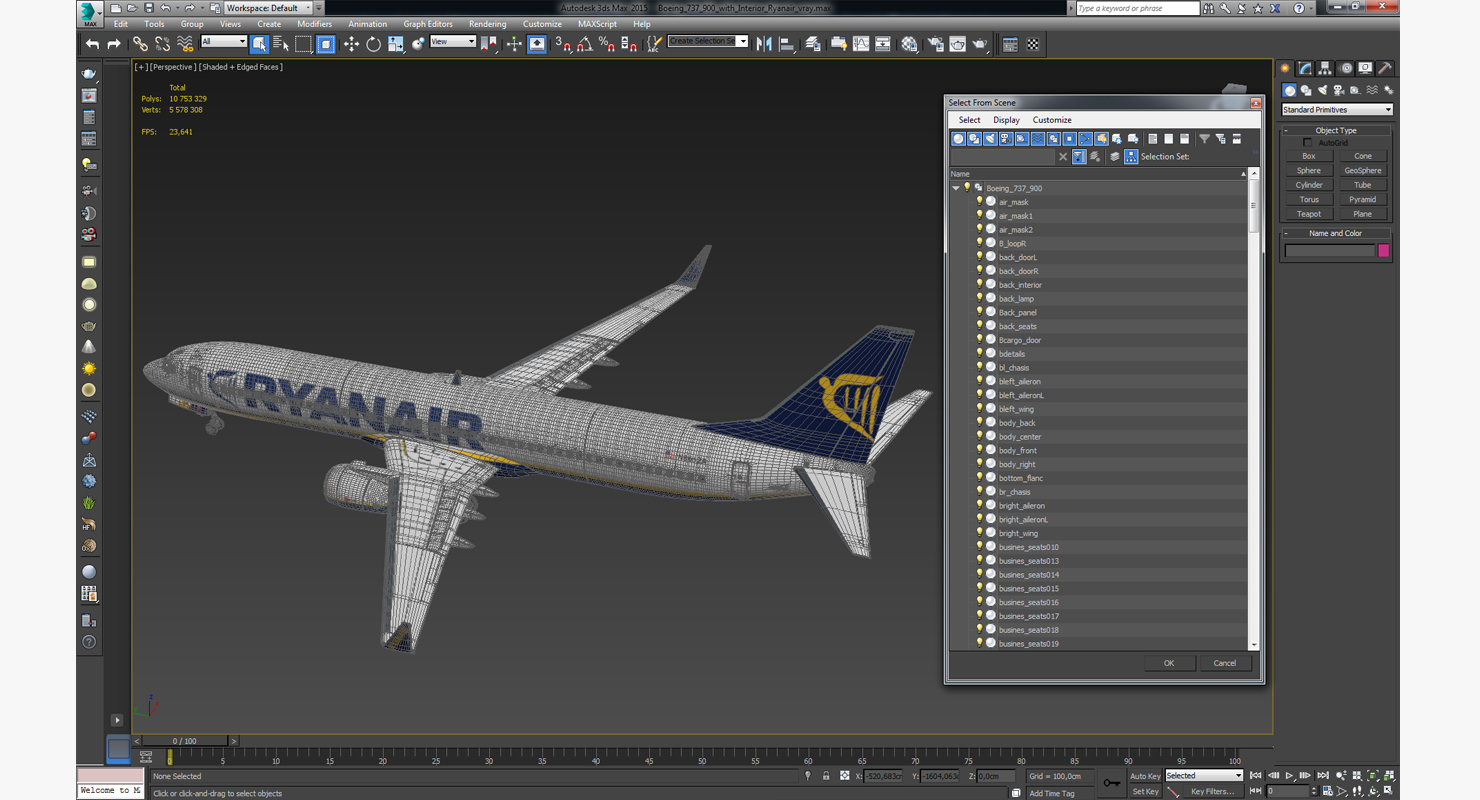
Task: Open Key Filters dialog button
Action: click(x=1212, y=791)
